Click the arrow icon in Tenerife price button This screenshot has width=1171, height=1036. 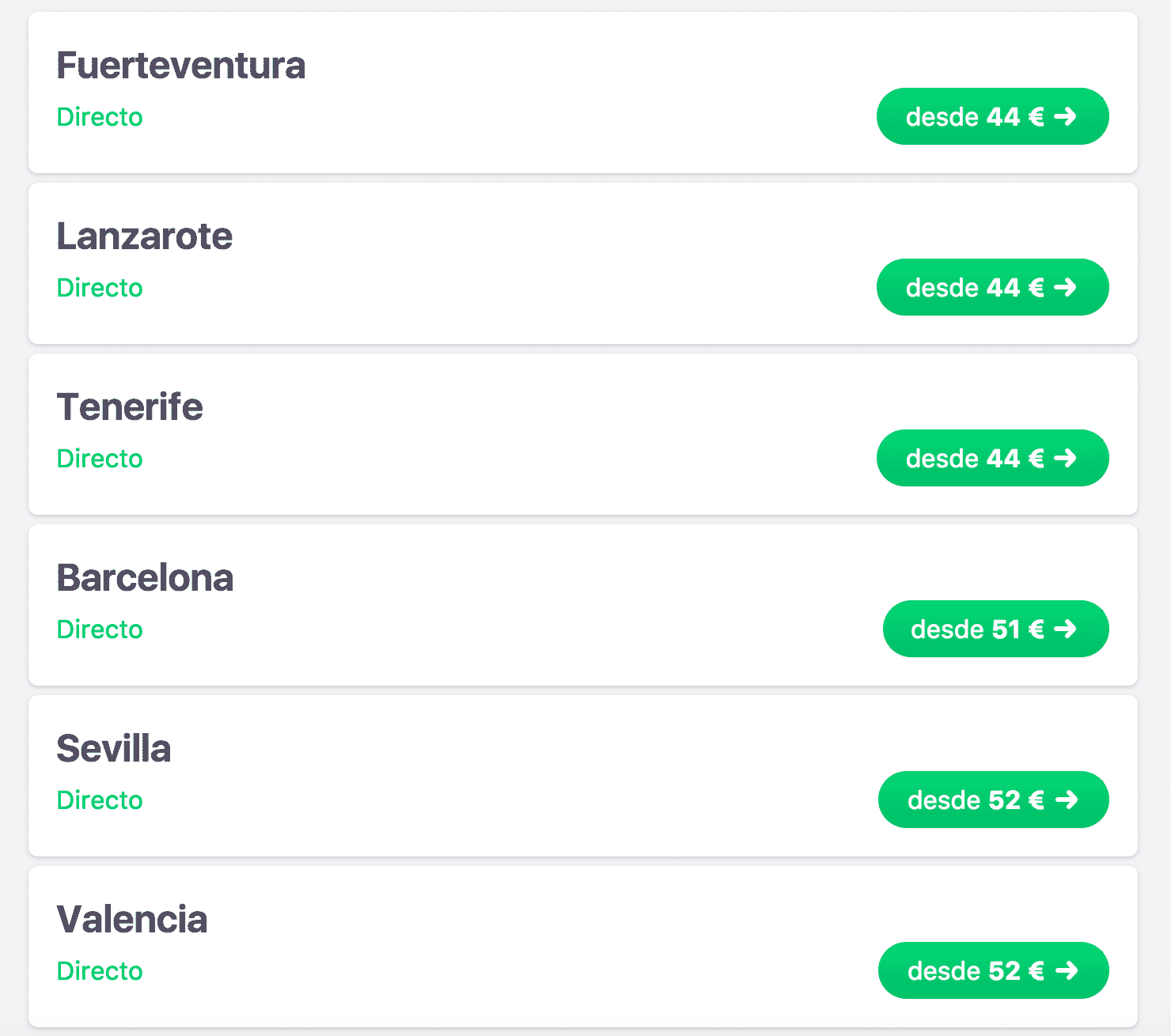point(1065,459)
